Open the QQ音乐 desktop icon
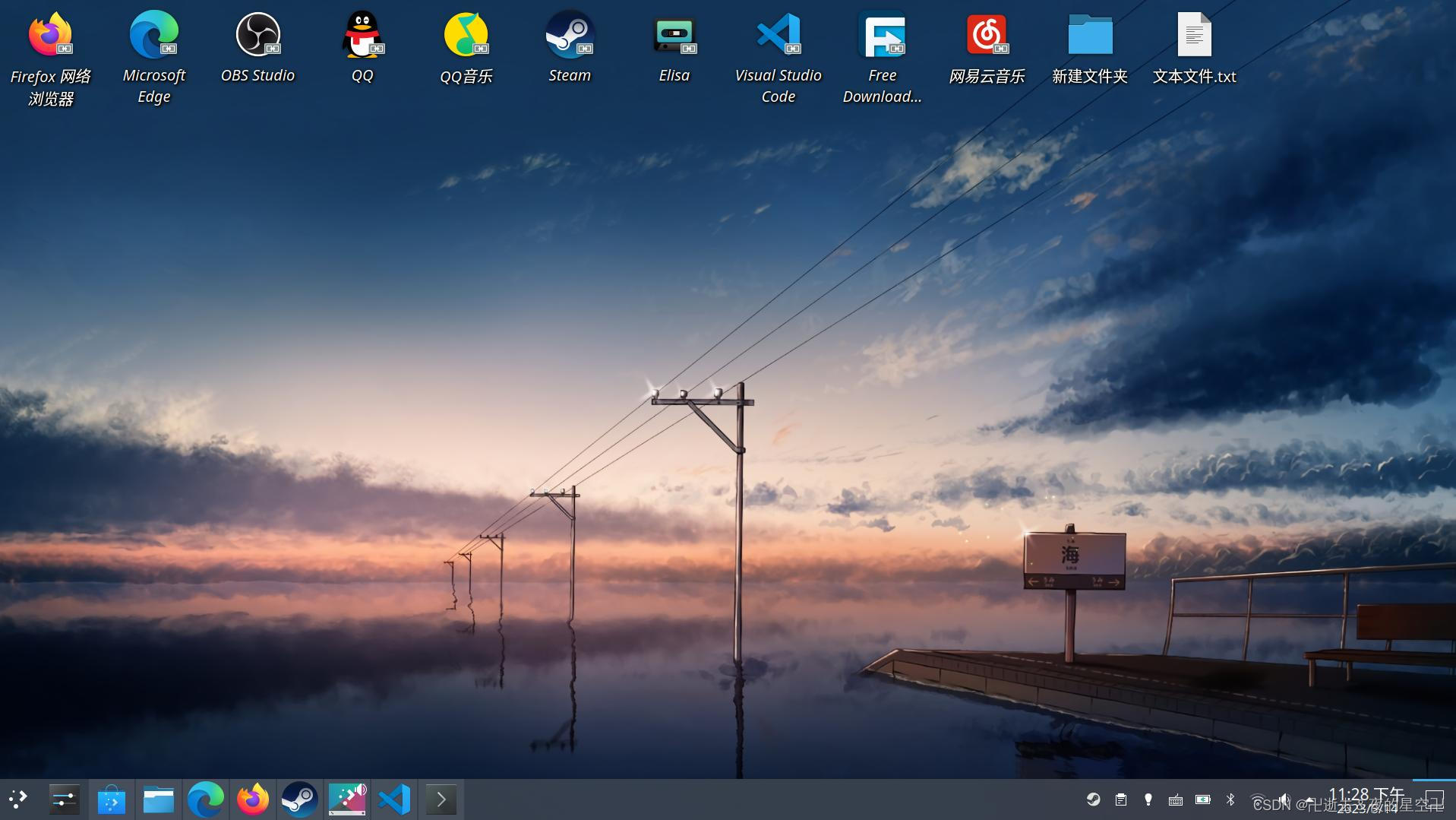Screen dimensions: 1456x820 tap(466, 34)
